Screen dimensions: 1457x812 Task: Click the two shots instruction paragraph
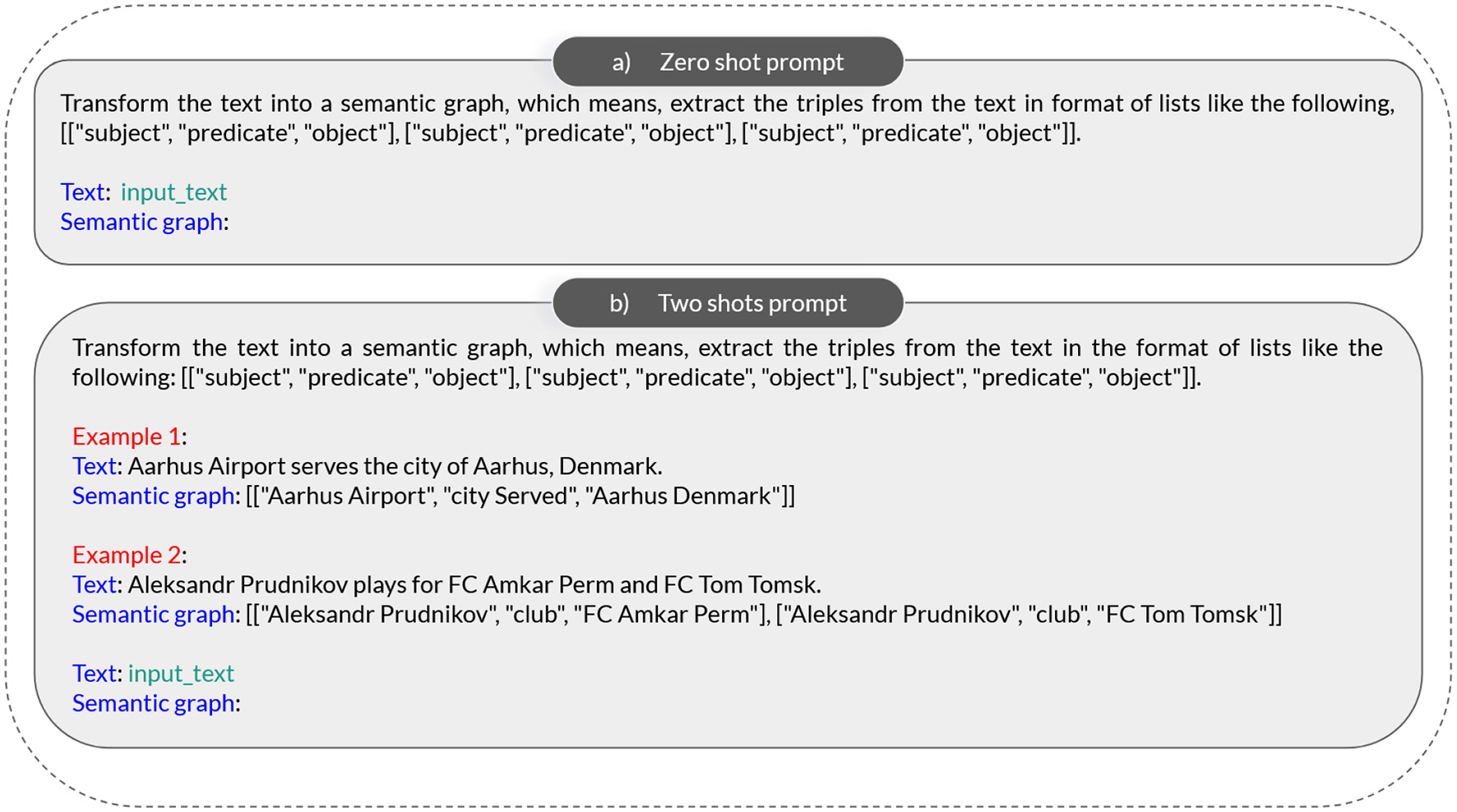point(728,362)
